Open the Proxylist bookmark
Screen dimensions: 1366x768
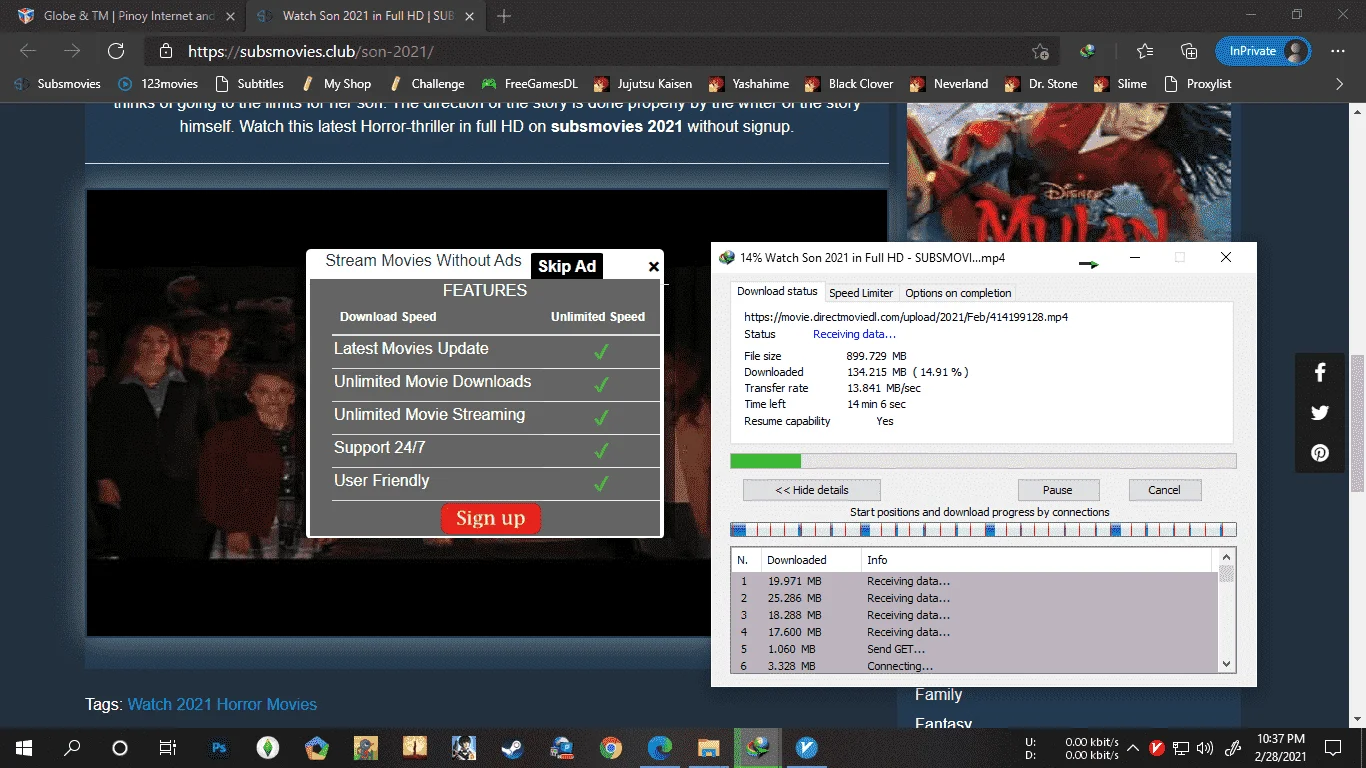(1198, 84)
